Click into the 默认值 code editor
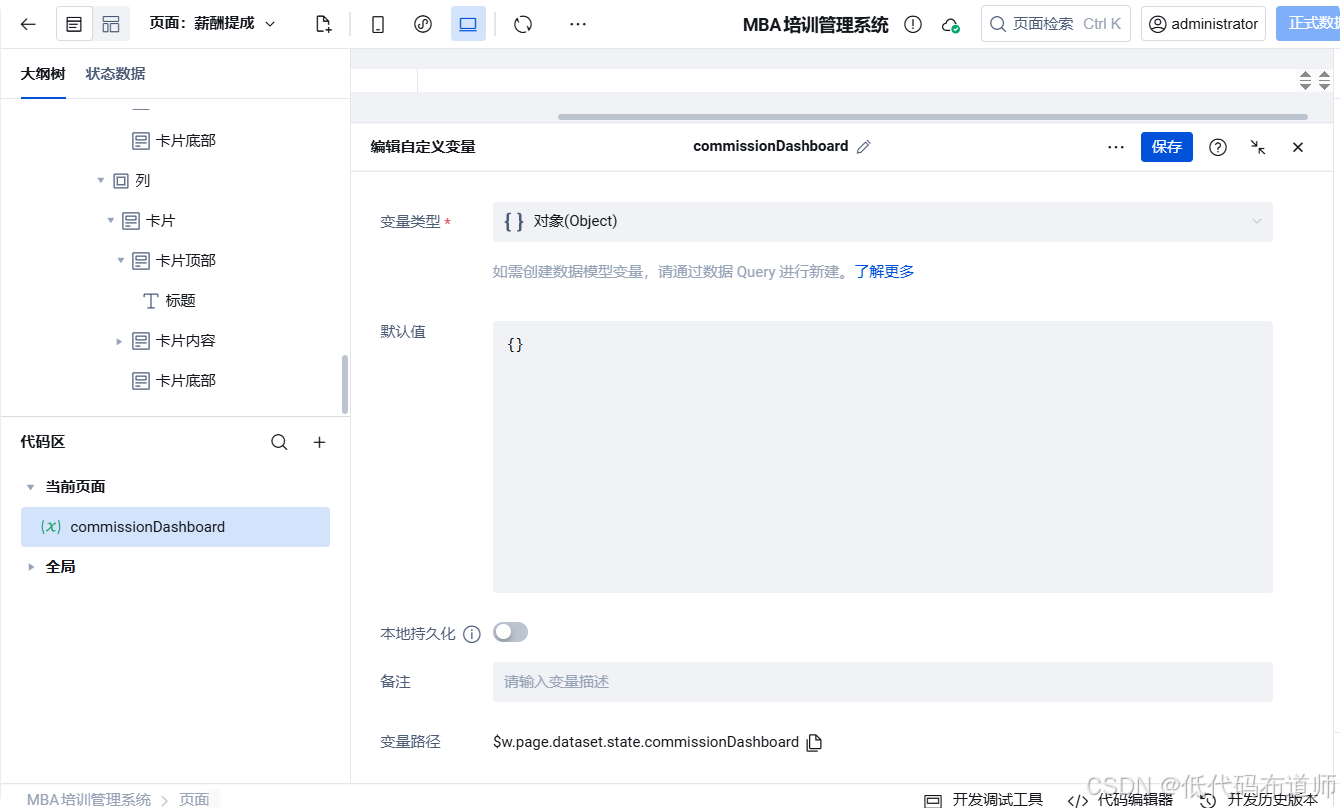The image size is (1340, 808). [x=883, y=457]
